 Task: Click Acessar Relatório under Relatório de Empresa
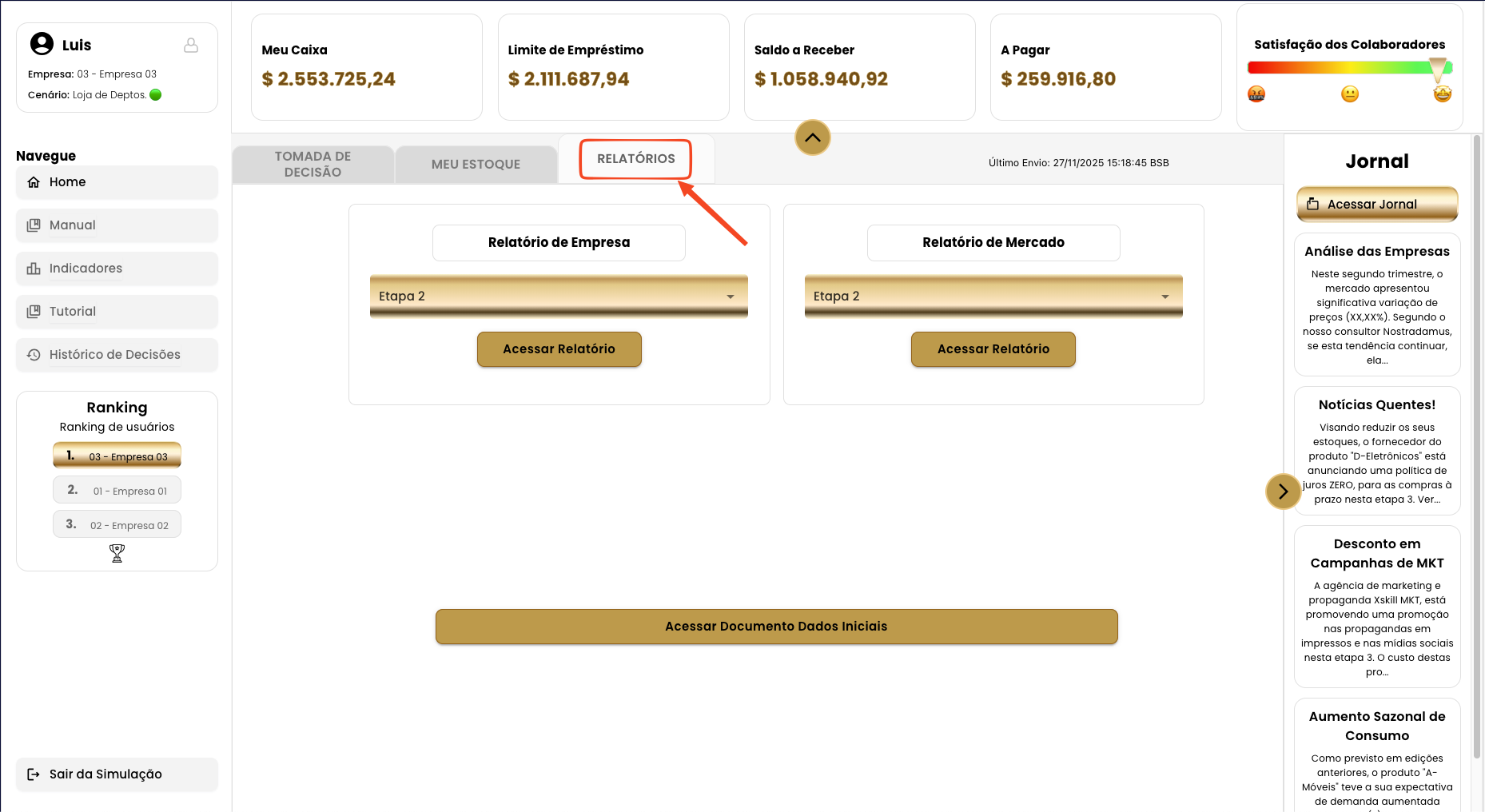559,349
